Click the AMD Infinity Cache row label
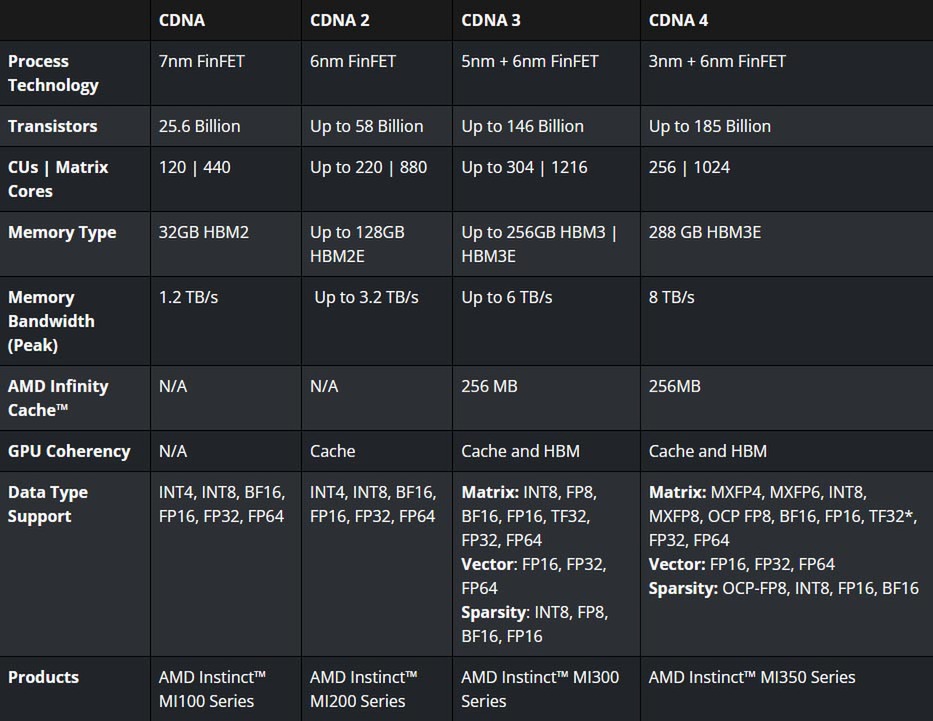Screen dimensions: 933x721 click(x=58, y=398)
